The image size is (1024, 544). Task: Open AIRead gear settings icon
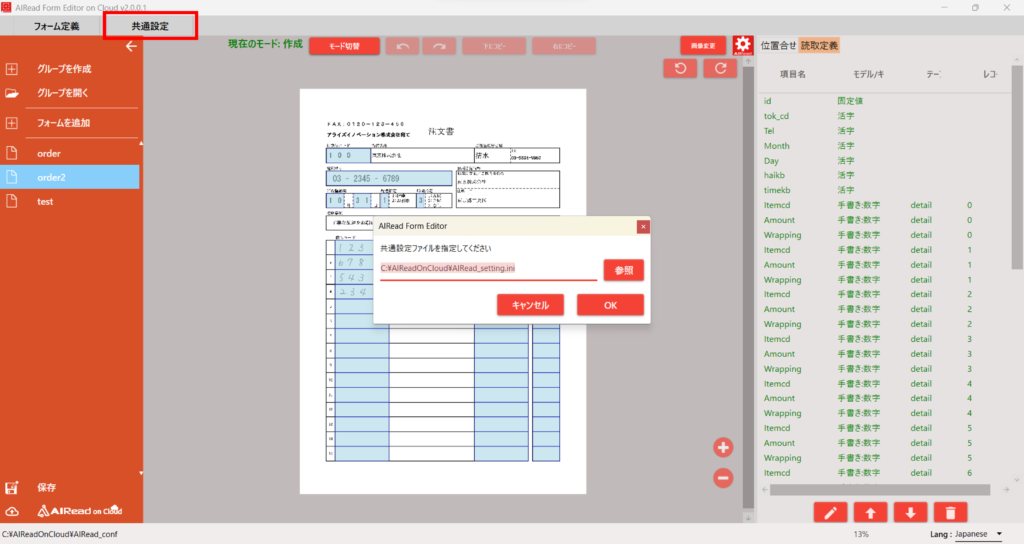(x=742, y=46)
